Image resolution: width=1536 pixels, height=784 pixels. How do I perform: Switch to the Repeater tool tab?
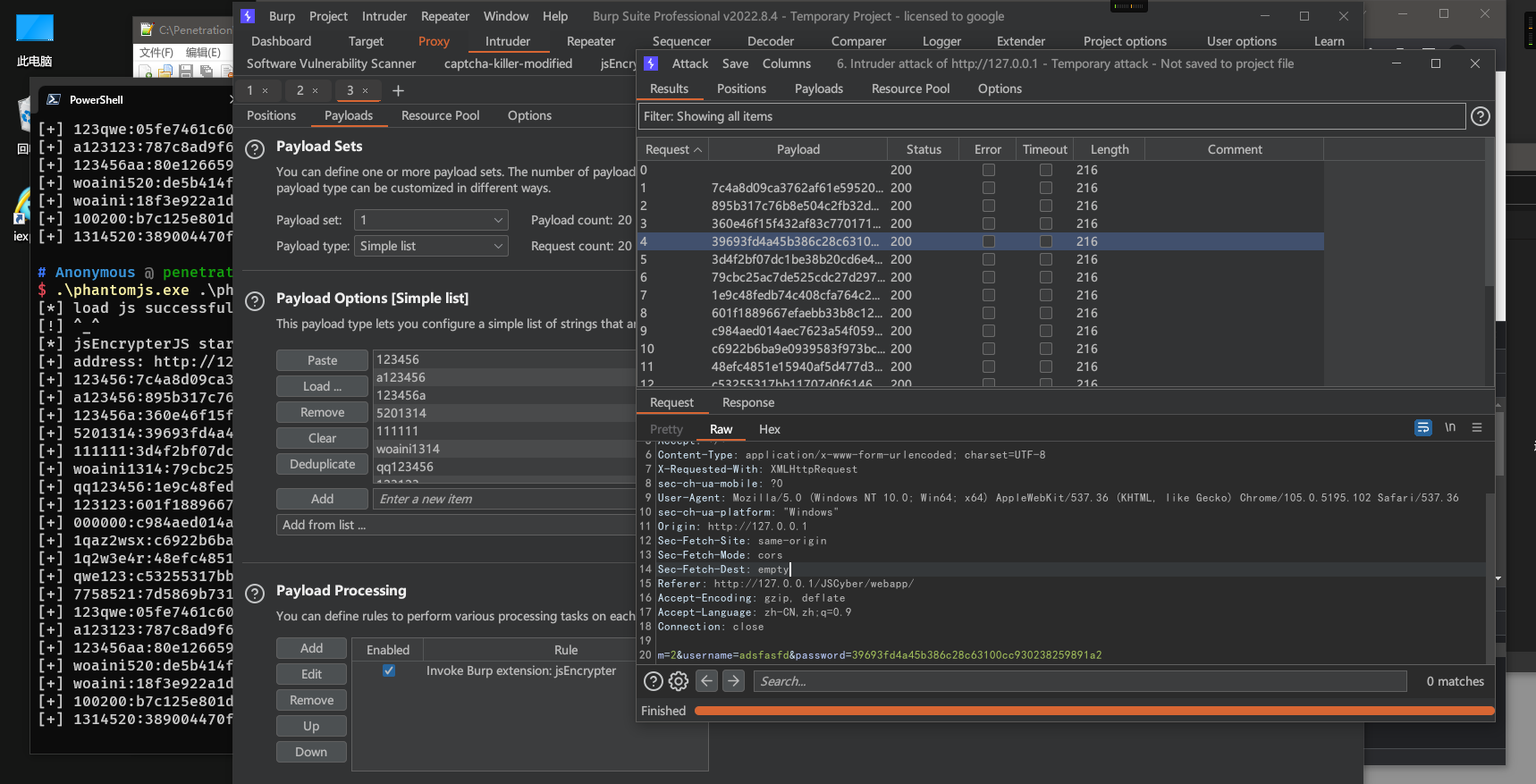[591, 41]
